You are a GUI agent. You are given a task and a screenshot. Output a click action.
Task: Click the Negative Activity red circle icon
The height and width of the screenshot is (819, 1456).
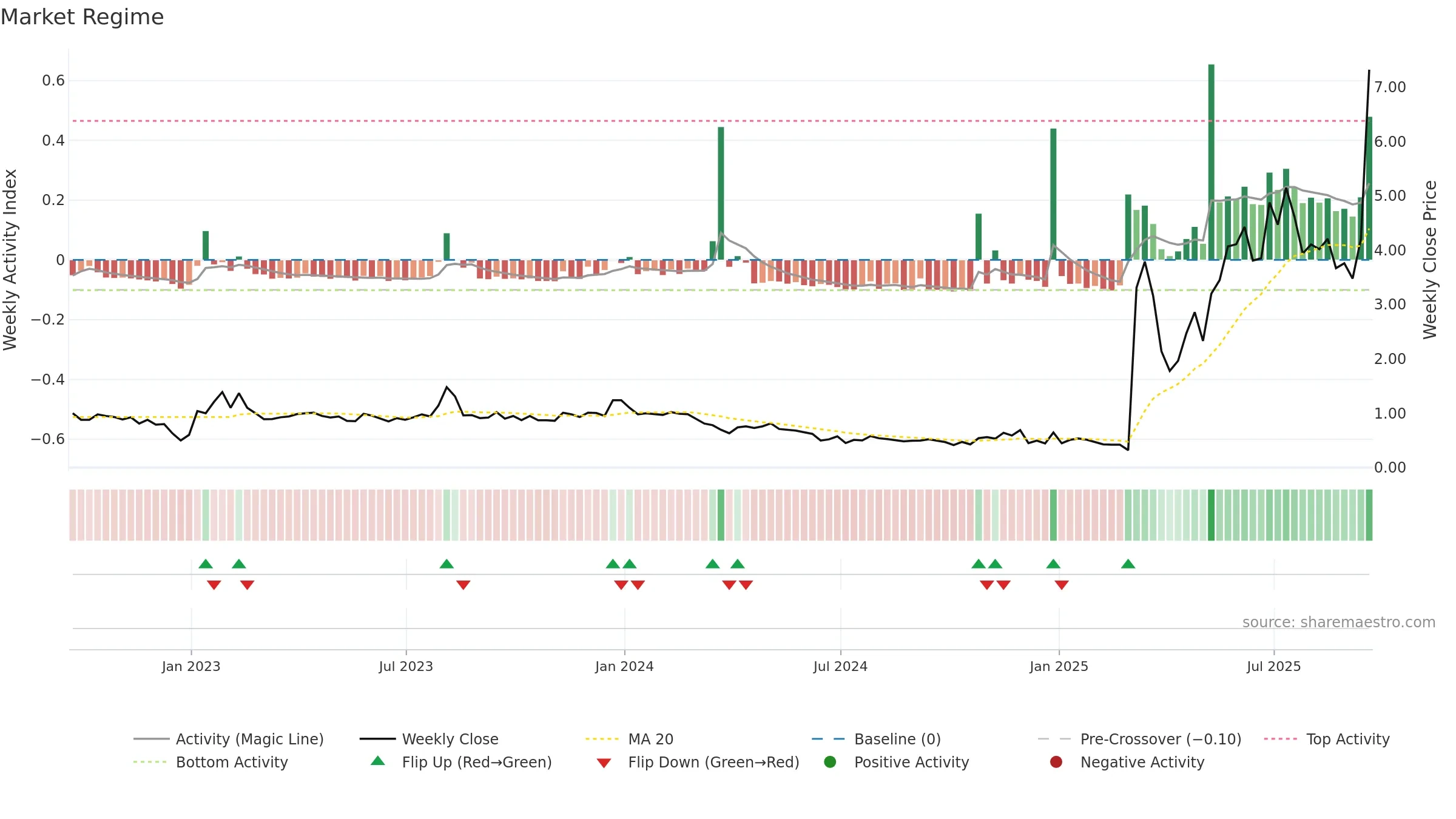1056,762
